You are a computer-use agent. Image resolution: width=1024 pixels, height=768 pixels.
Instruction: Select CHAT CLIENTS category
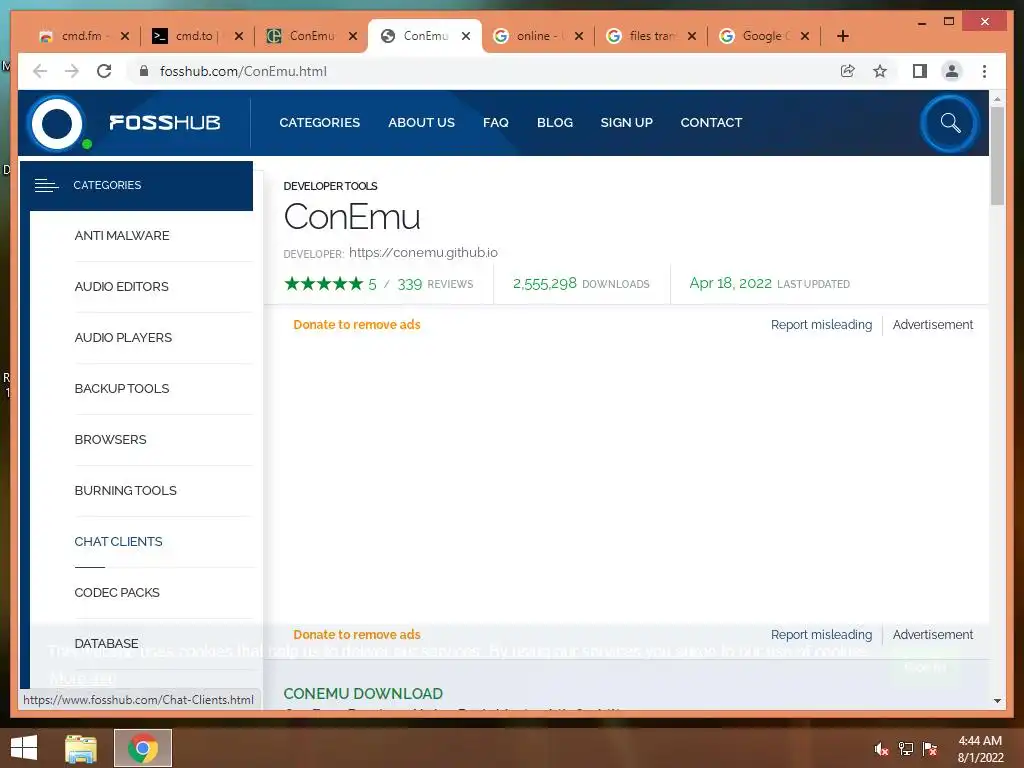118,541
